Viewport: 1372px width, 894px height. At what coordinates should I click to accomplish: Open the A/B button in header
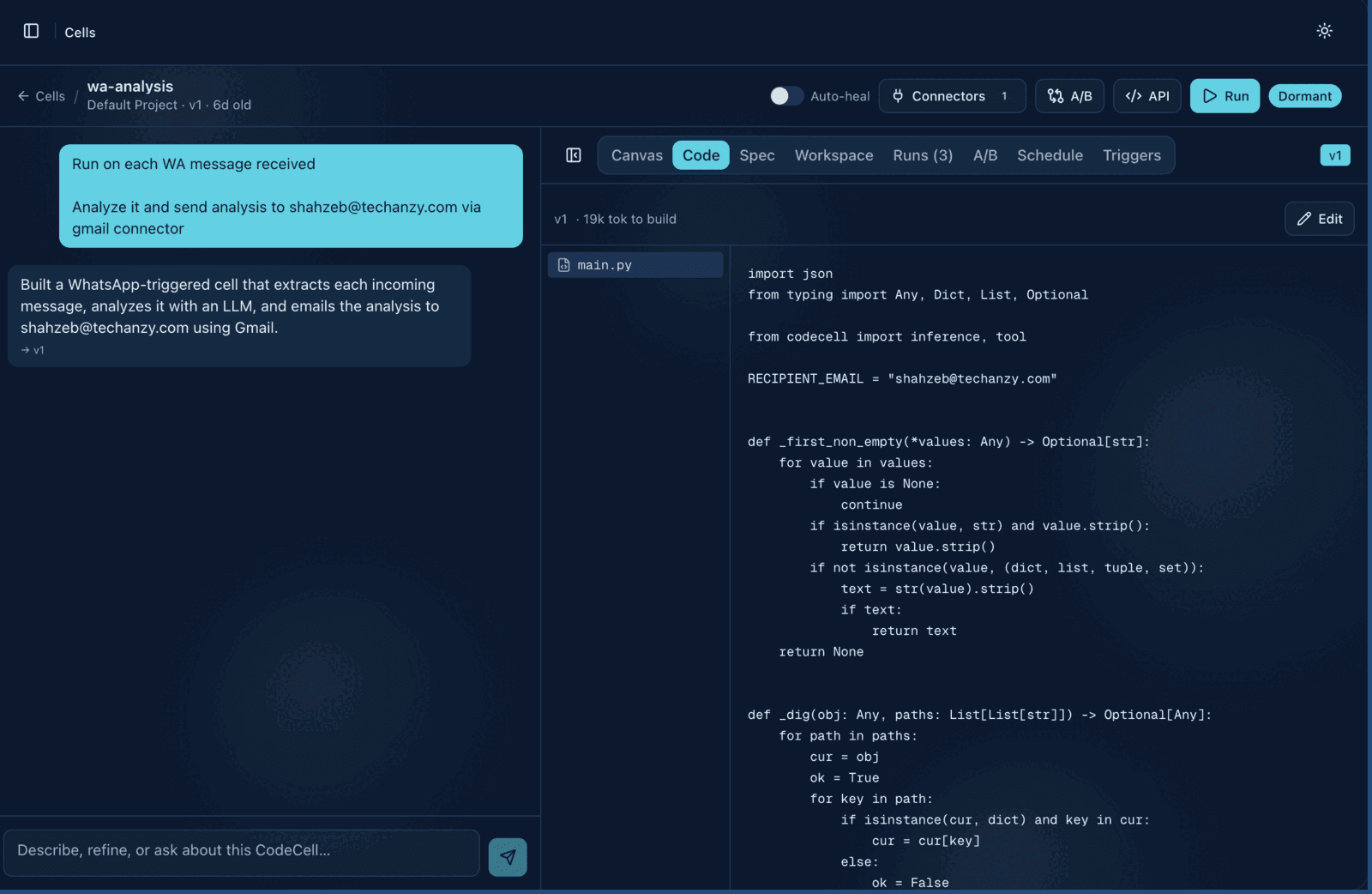coord(1069,96)
